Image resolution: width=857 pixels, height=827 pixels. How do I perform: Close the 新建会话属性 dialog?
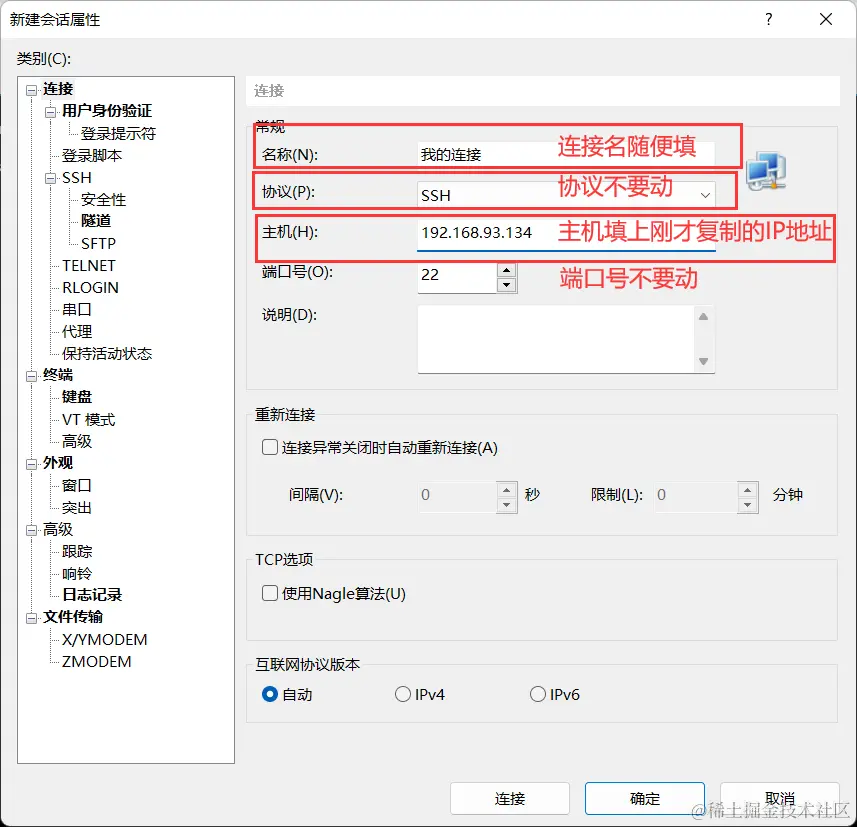tap(826, 20)
